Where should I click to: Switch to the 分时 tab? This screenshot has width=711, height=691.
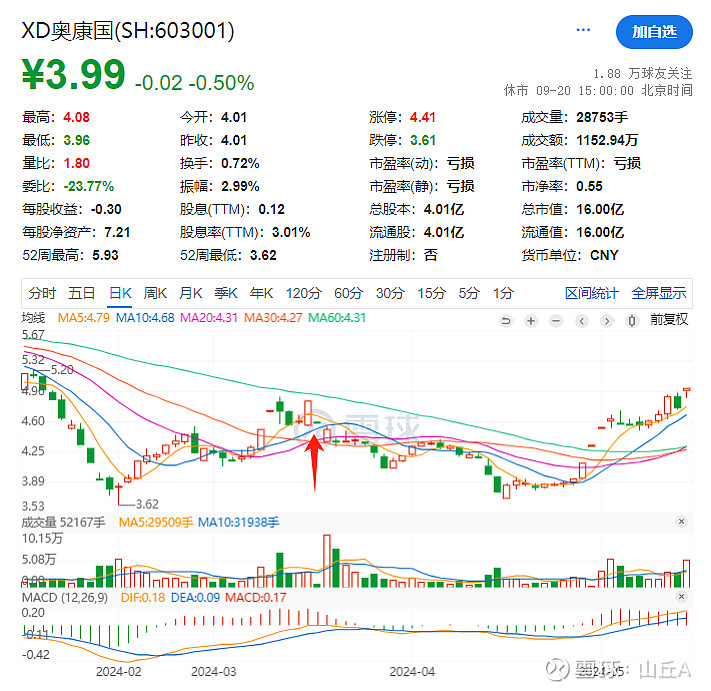[x=42, y=293]
